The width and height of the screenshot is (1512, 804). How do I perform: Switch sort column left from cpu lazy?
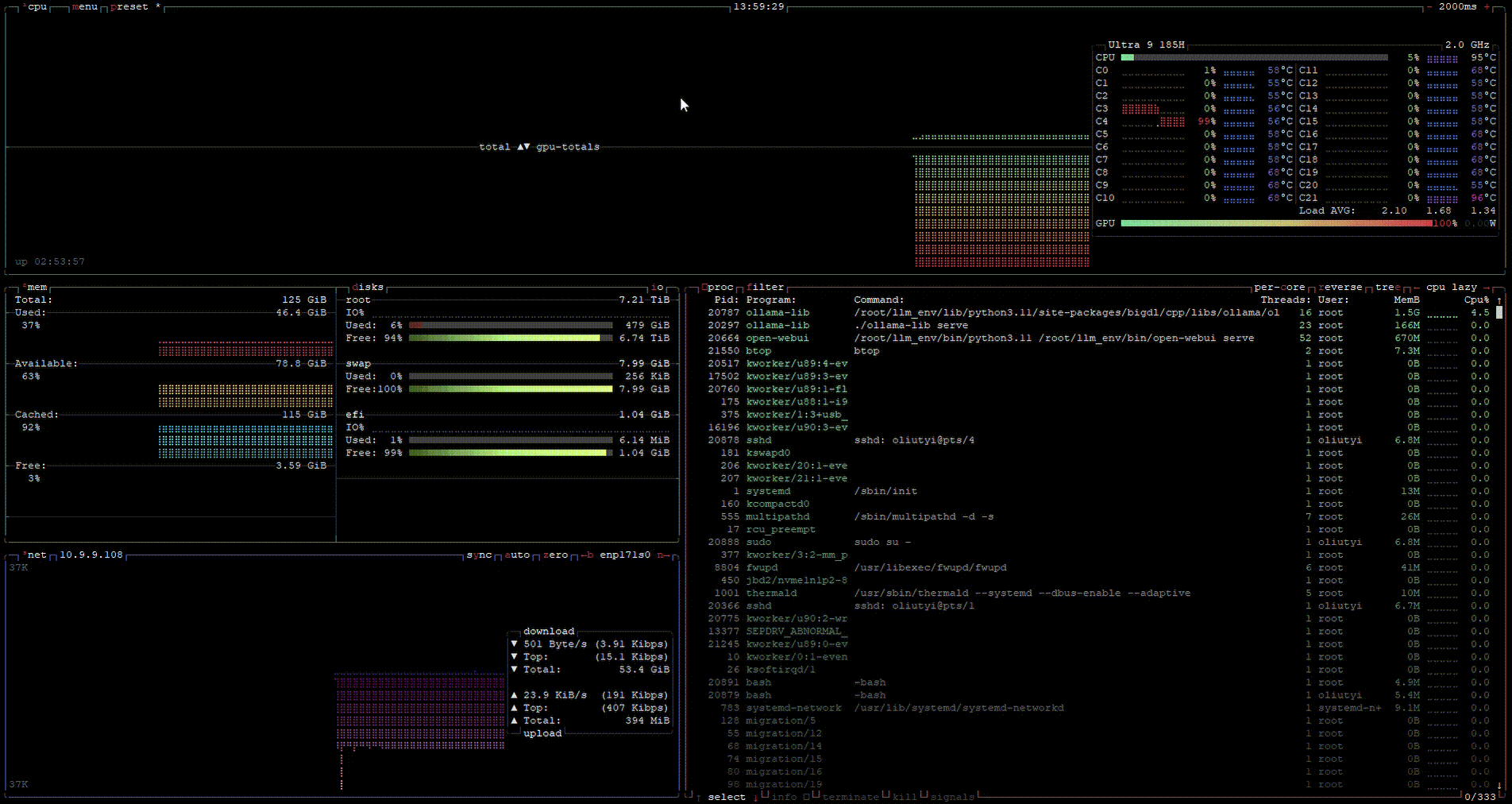pyautogui.click(x=1416, y=288)
